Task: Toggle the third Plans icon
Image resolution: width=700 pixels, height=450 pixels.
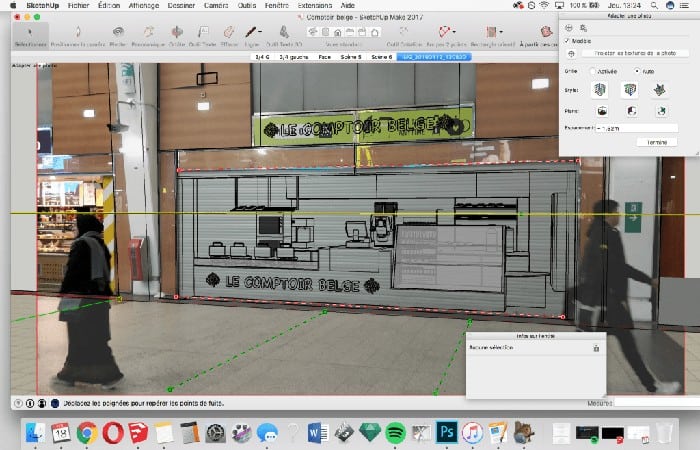Action: pos(661,111)
